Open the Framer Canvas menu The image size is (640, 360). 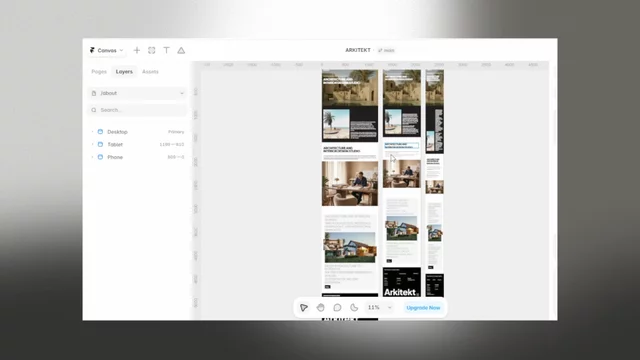(106, 50)
